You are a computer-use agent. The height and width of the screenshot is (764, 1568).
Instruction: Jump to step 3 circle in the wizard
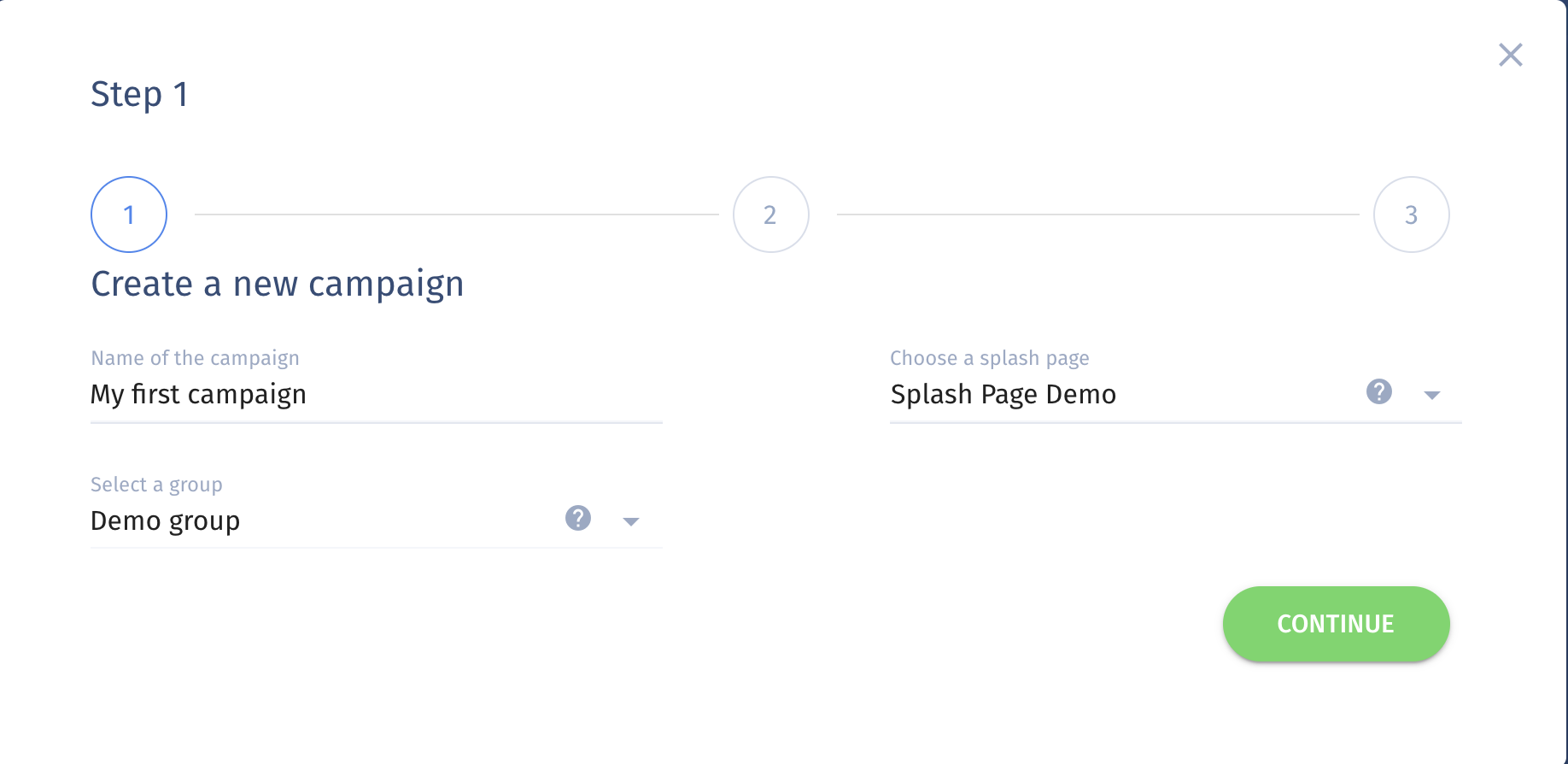pos(1412,215)
